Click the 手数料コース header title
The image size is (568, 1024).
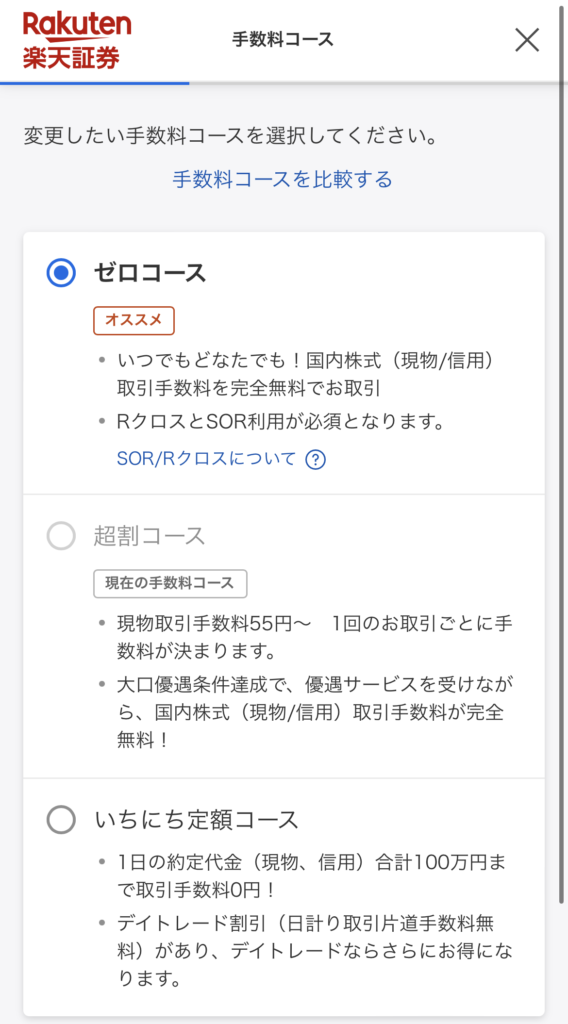pos(283,40)
